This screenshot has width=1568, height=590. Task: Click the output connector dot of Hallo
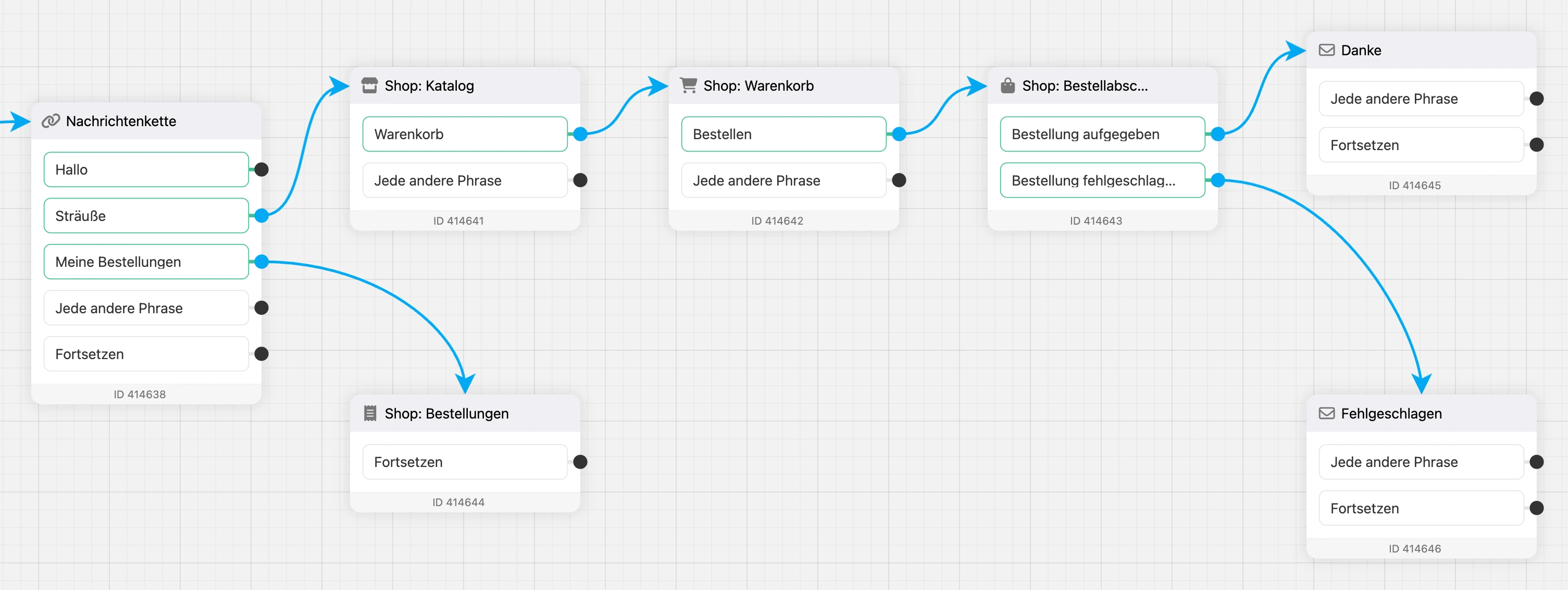262,169
